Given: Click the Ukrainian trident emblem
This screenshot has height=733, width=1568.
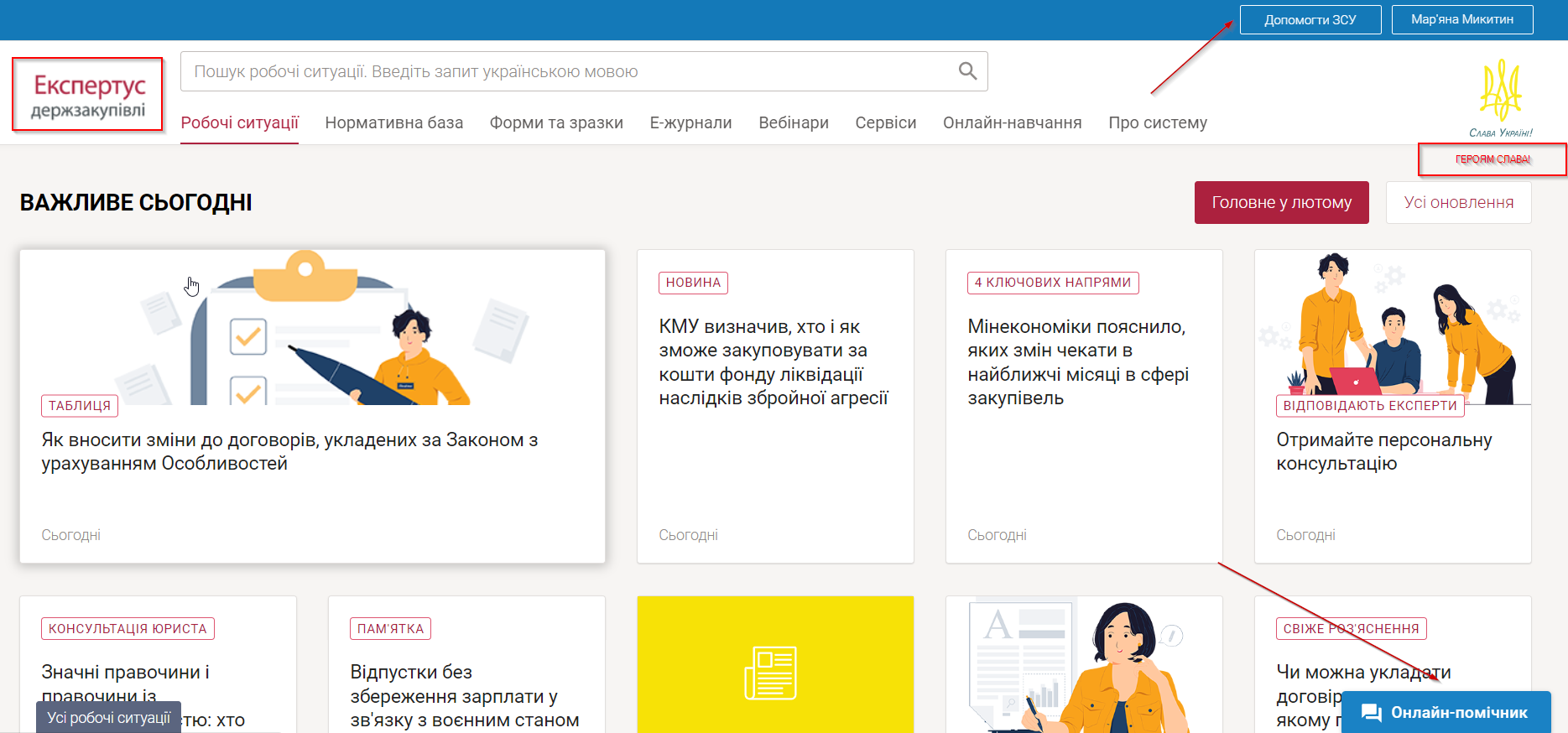Looking at the screenshot, I should [1500, 91].
